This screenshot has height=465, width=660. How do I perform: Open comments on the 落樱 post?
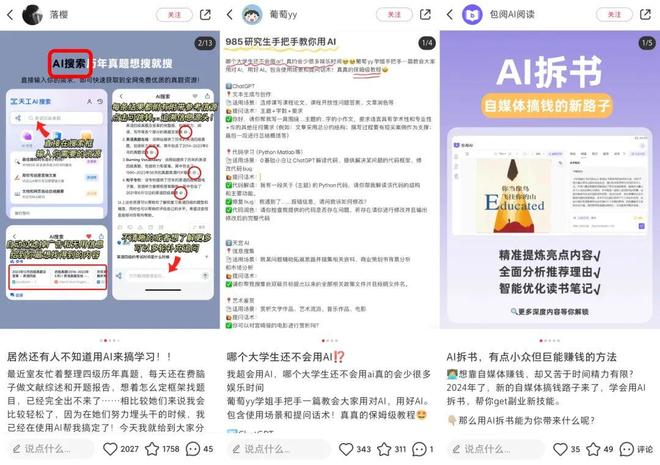click(194, 449)
